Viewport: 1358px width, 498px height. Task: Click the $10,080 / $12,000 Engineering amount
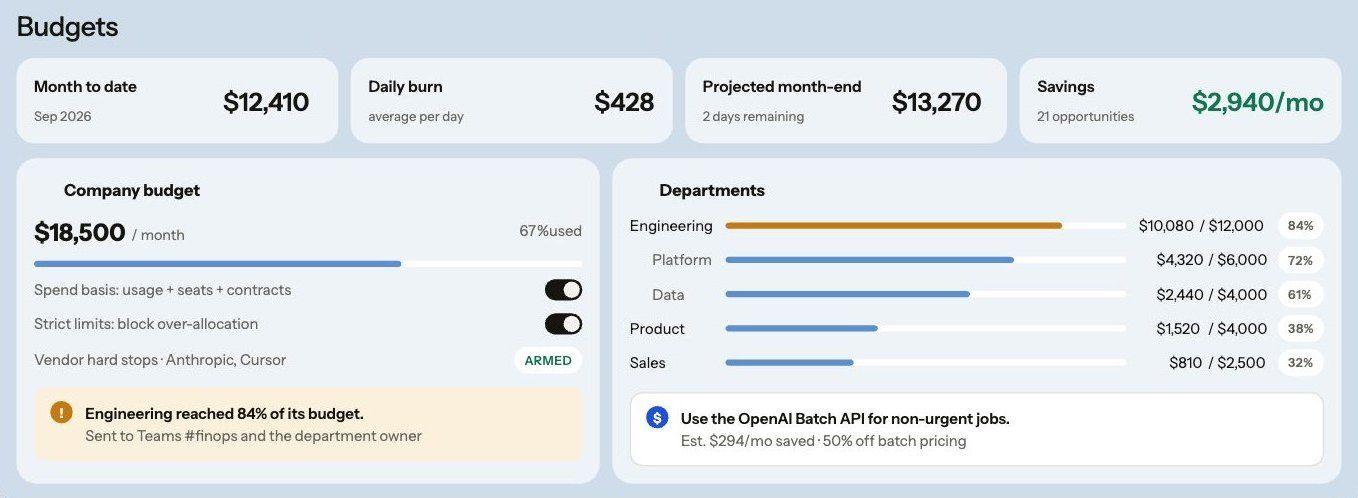1201,226
